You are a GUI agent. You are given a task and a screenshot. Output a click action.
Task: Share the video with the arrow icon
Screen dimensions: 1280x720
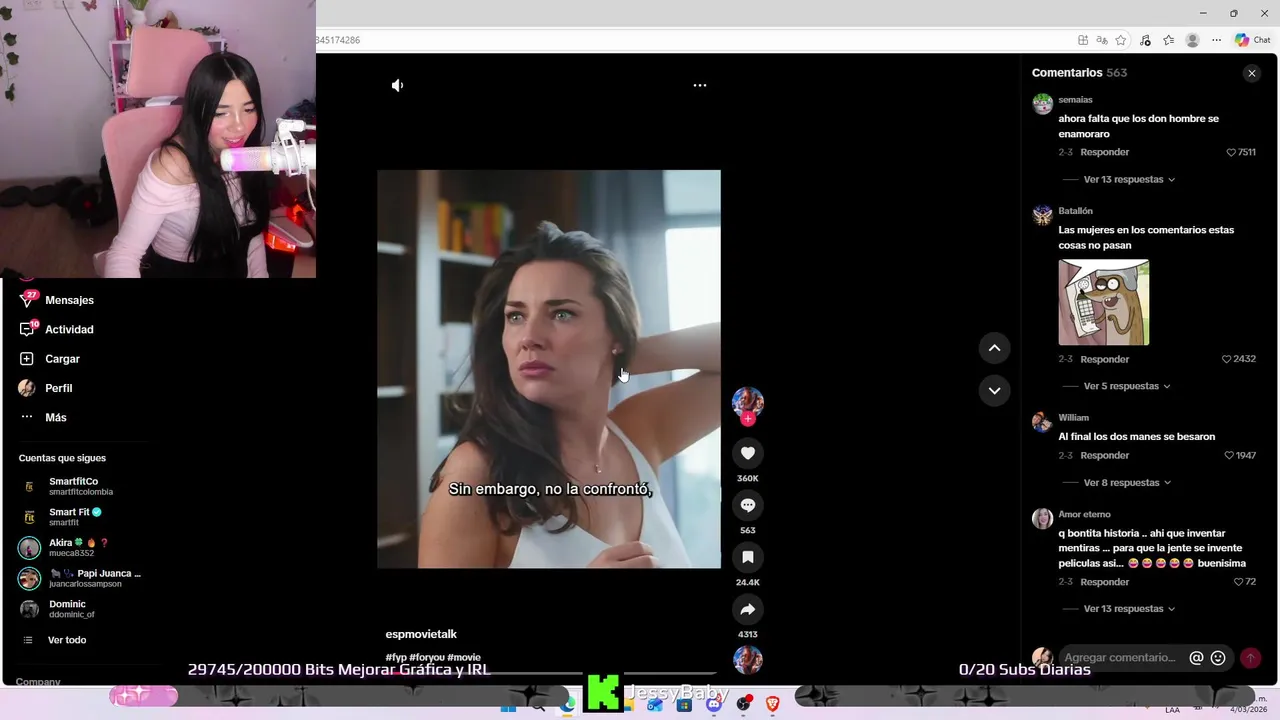pos(747,609)
